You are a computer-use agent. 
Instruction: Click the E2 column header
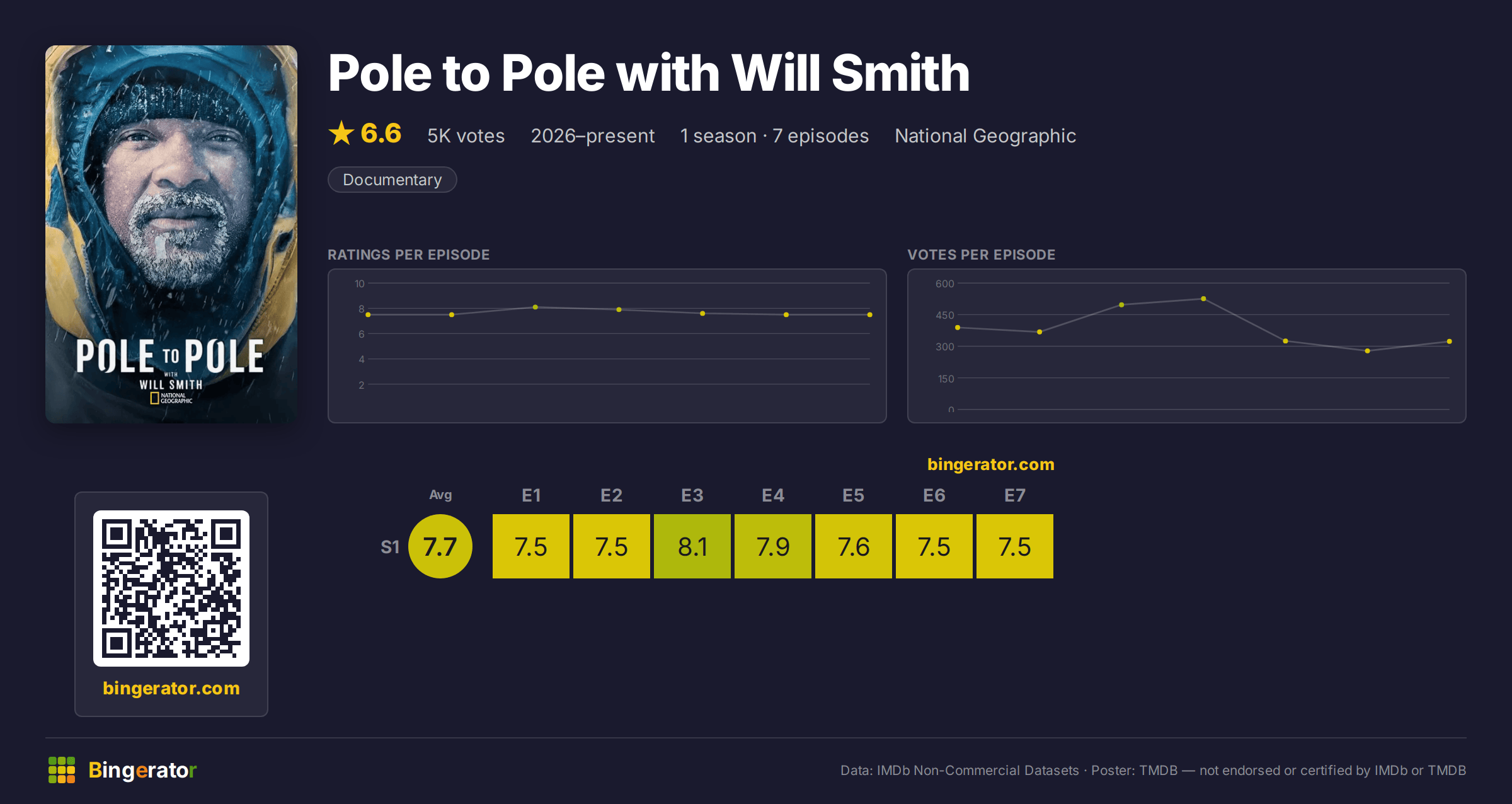[x=612, y=495]
